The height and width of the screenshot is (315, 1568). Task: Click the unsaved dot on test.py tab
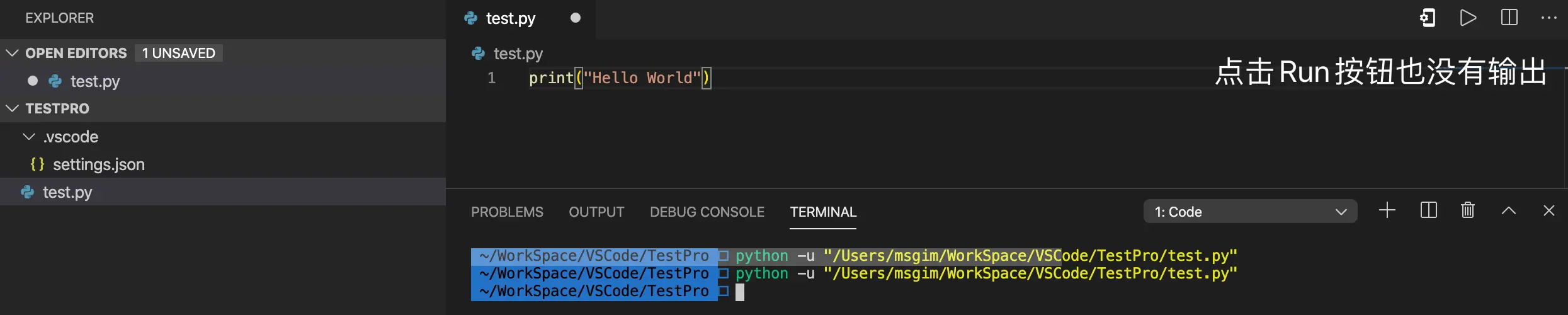click(575, 18)
